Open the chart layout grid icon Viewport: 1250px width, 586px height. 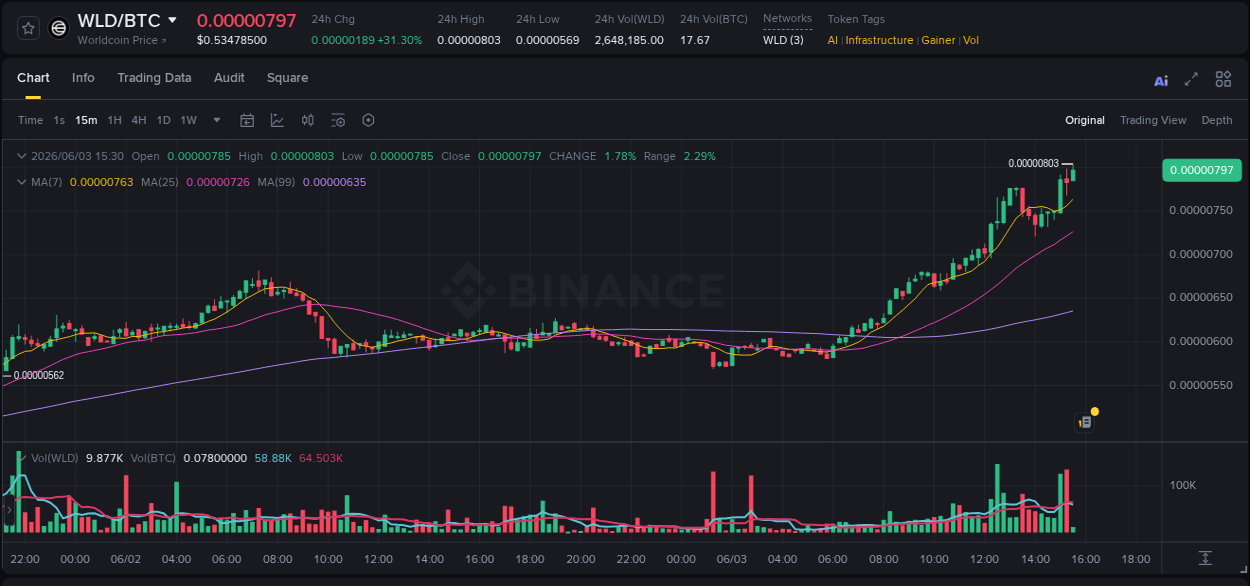pos(1223,79)
